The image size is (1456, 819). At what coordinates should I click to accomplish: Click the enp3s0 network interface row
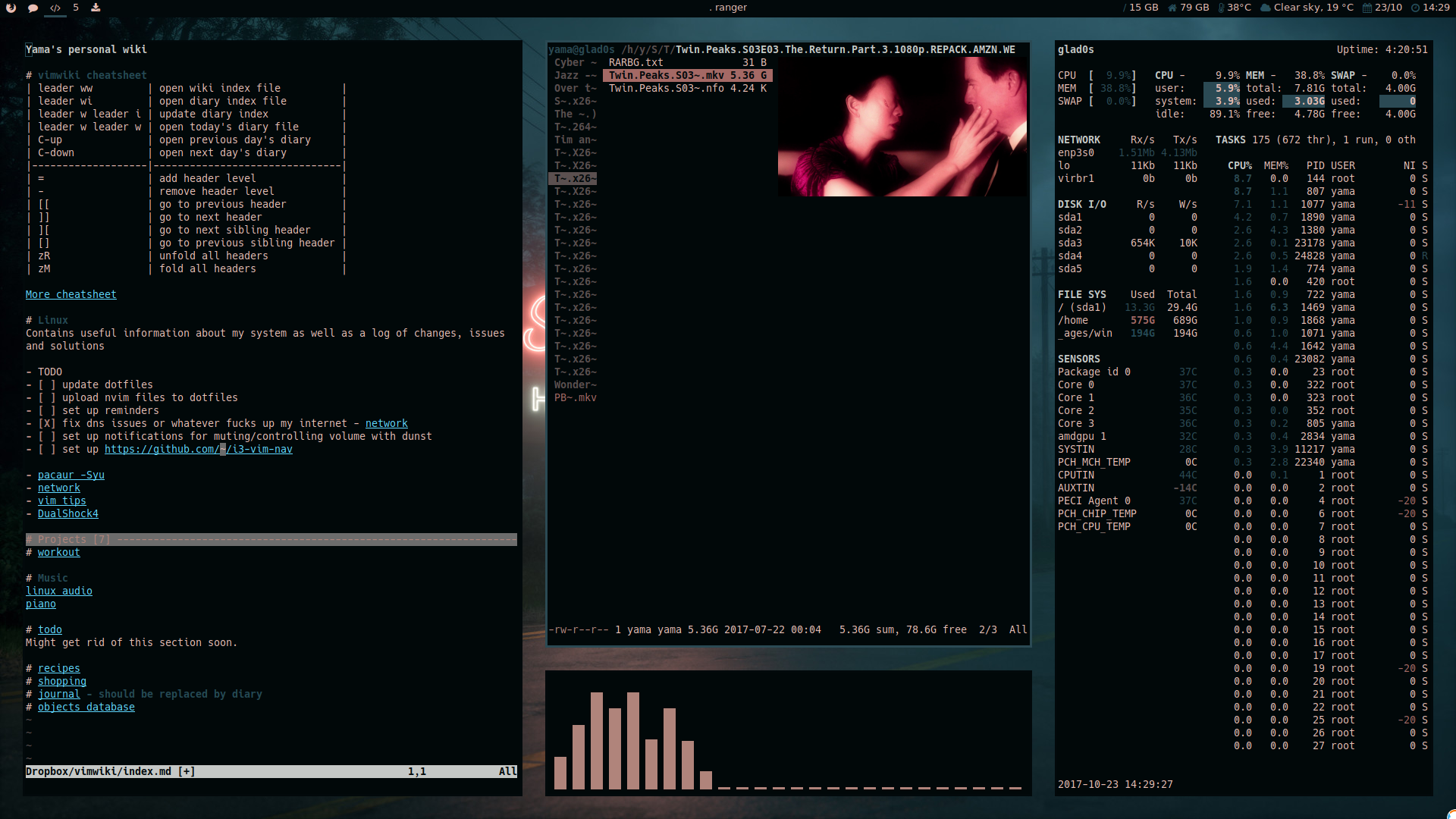[1128, 152]
